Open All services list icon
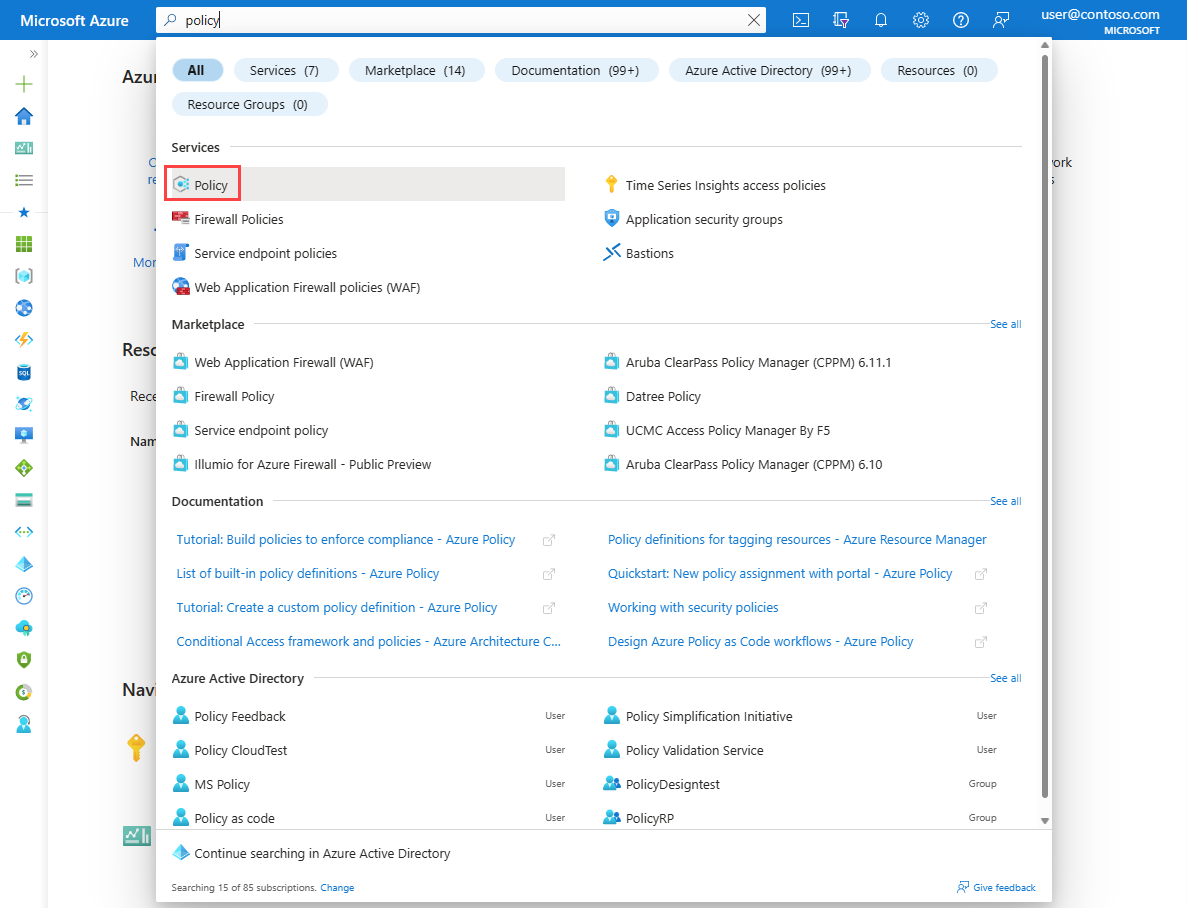Viewport: 1187px width, 908px height. (24, 180)
